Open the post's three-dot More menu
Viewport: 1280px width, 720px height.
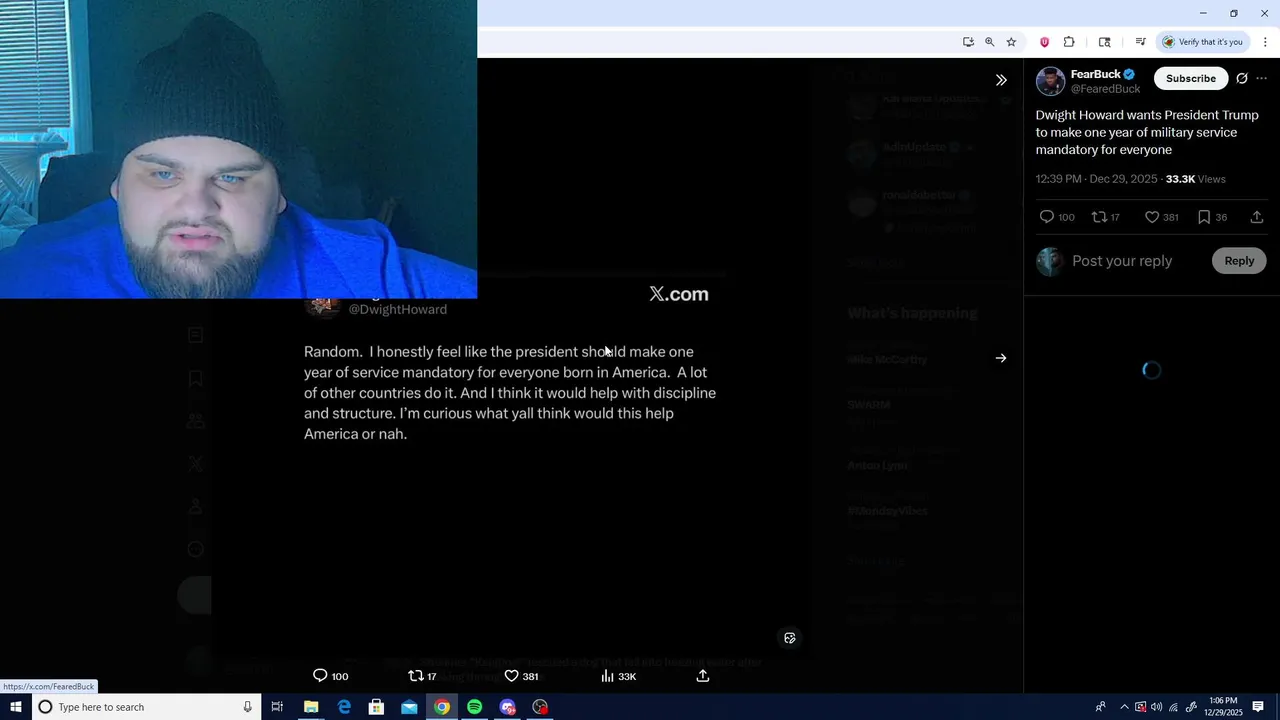pos(1262,78)
